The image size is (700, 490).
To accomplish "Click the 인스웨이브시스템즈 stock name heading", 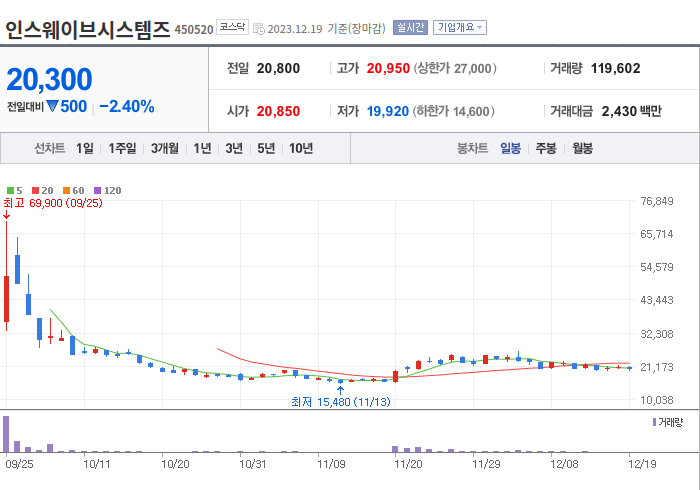I will click(x=88, y=30).
